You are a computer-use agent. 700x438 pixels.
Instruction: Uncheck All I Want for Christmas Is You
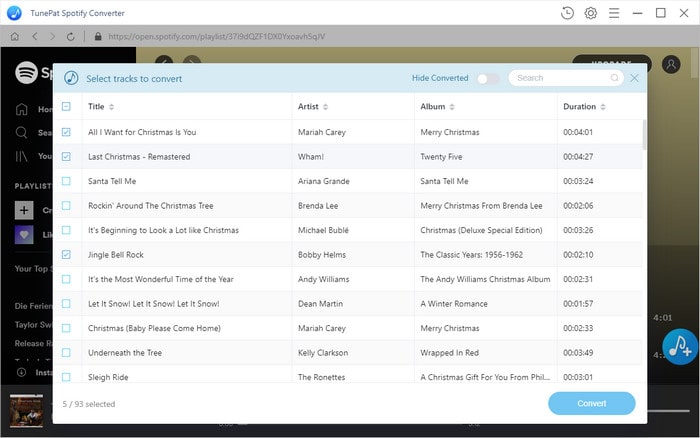(x=66, y=132)
